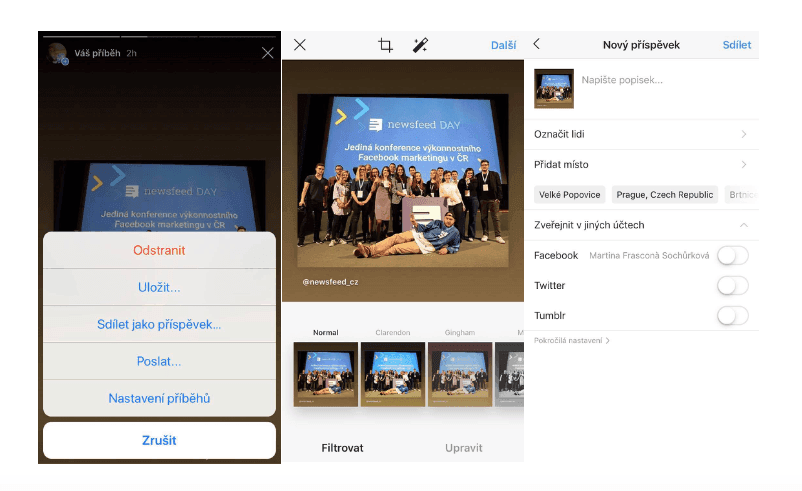Enable Twitter sharing switch
The width and height of the screenshot is (802, 491).
[x=732, y=286]
